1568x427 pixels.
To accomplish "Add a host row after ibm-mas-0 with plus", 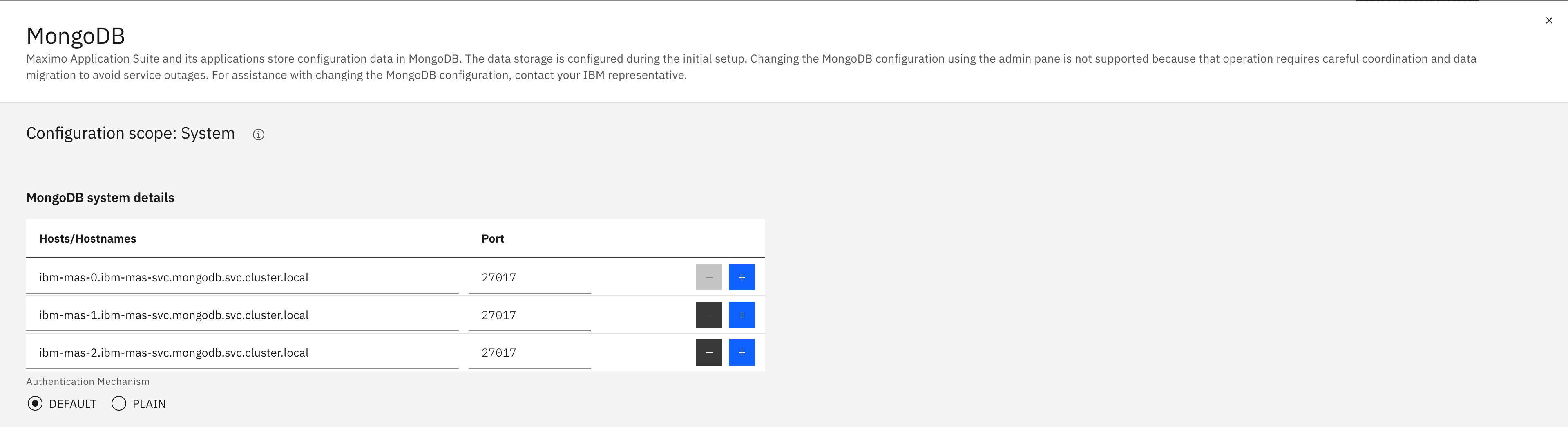I will pyautogui.click(x=742, y=277).
